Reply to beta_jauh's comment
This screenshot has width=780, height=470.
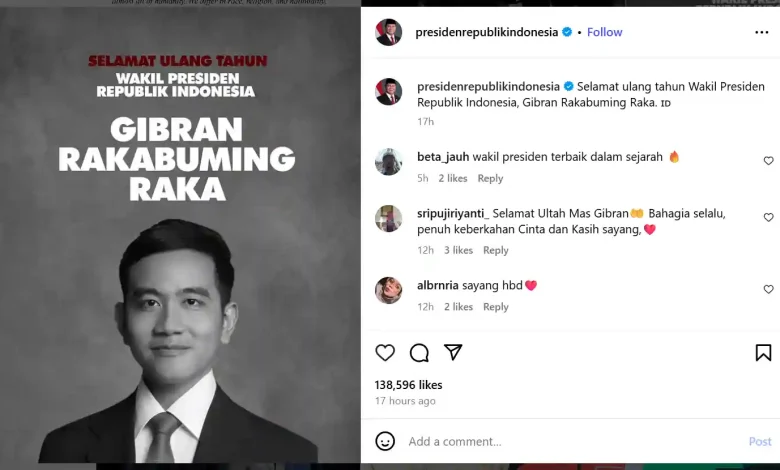tap(490, 178)
